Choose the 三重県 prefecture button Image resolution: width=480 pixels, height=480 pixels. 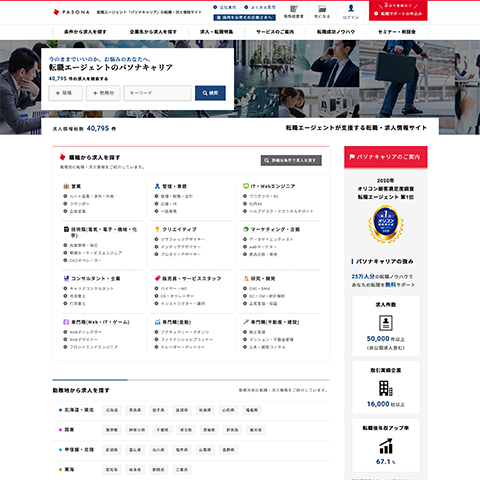coord(182,470)
